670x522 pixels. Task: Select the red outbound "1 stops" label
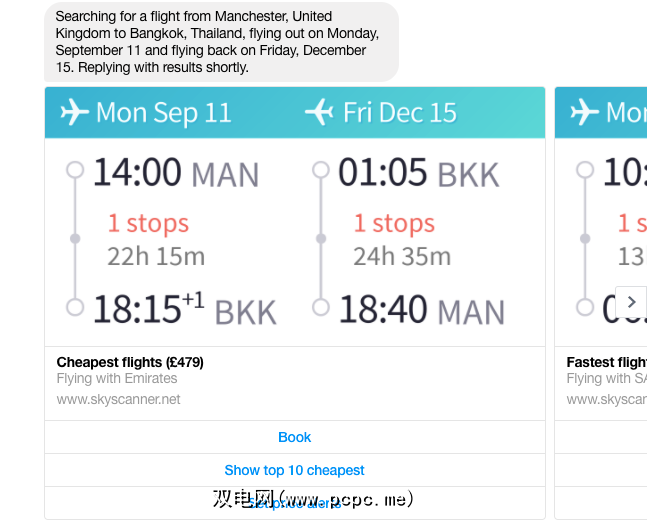(148, 223)
